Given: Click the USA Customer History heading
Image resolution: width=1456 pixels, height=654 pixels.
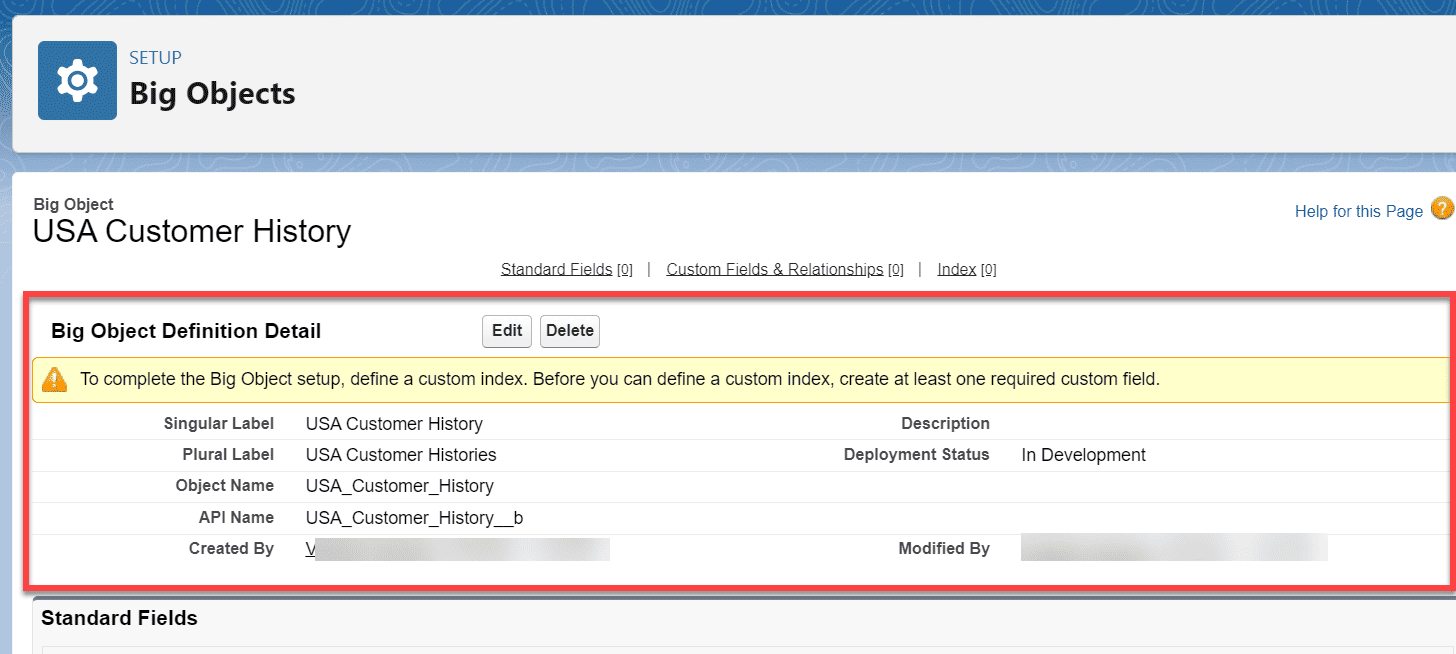Looking at the screenshot, I should point(191,231).
